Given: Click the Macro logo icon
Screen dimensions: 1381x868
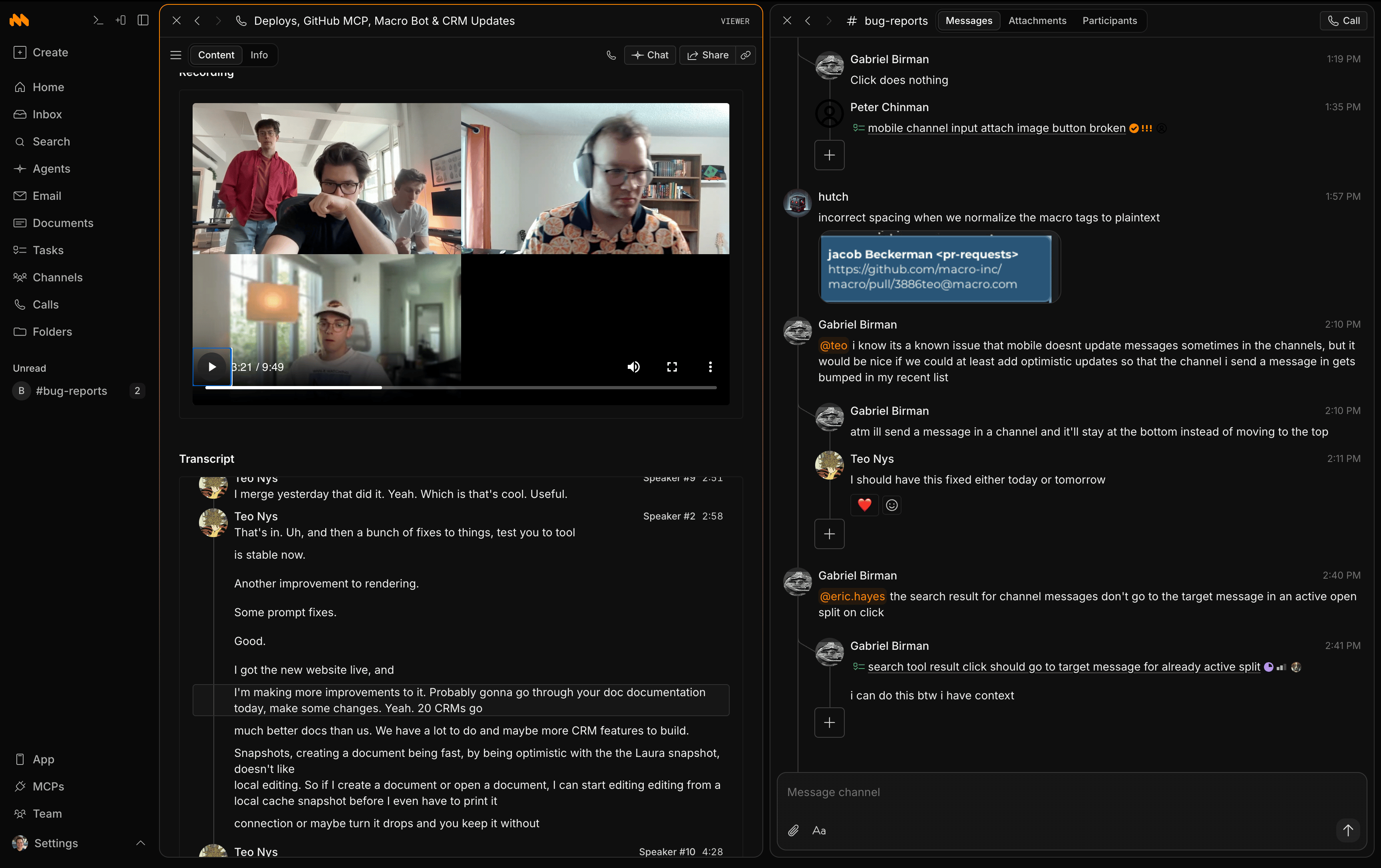Looking at the screenshot, I should pyautogui.click(x=20, y=21).
